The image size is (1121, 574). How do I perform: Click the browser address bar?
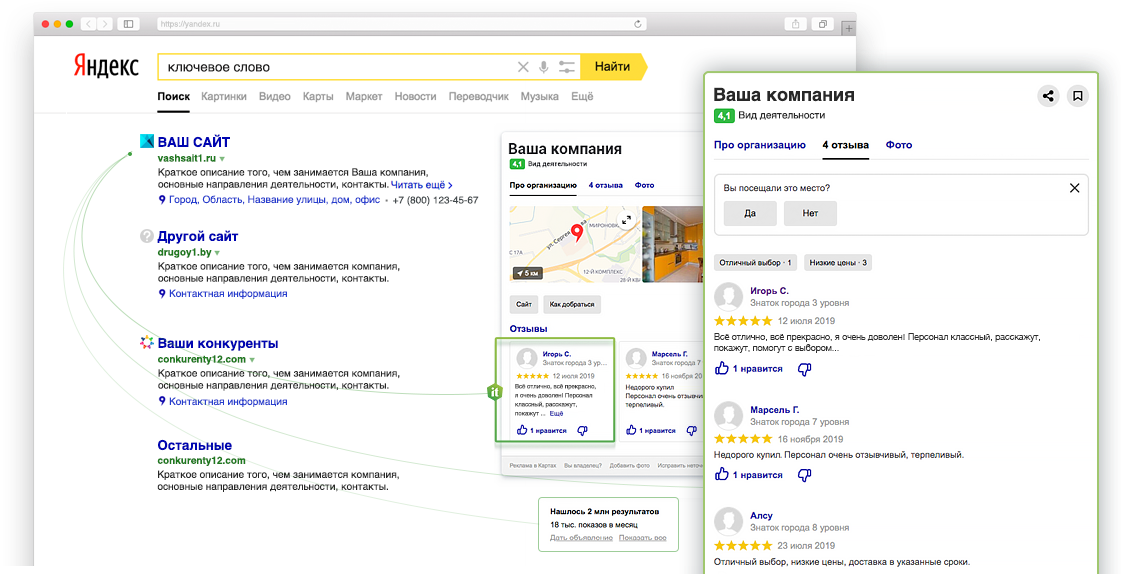click(x=402, y=24)
